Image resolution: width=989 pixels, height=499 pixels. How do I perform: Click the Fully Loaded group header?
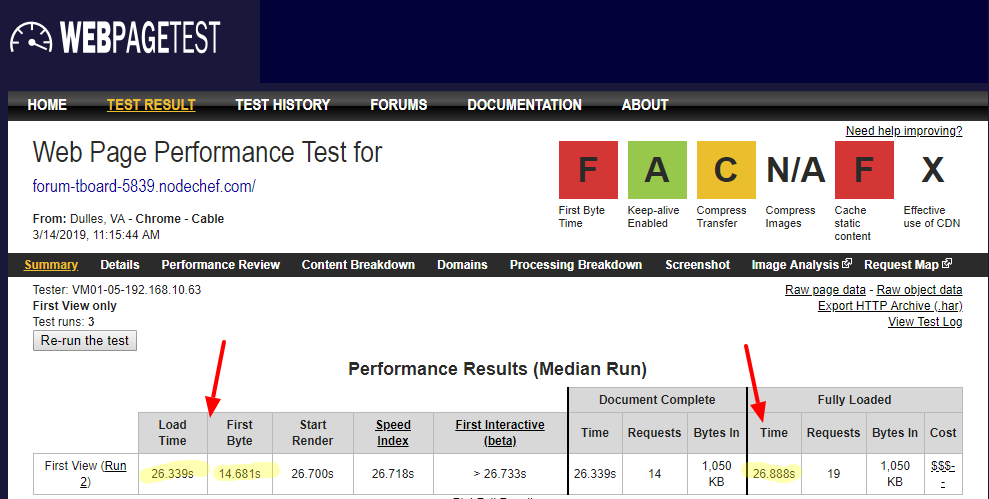[855, 400]
